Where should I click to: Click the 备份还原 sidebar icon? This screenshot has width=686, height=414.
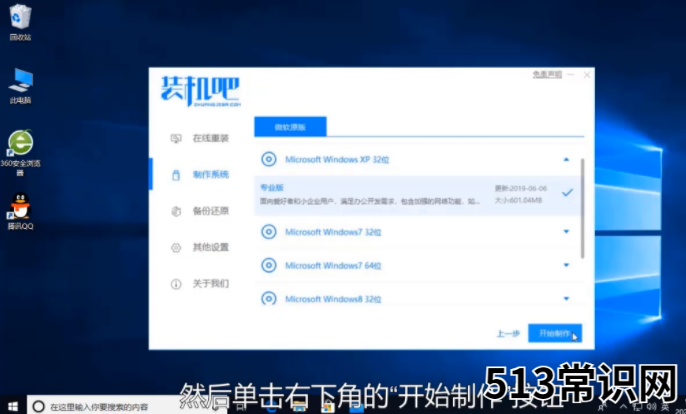[x=176, y=211]
